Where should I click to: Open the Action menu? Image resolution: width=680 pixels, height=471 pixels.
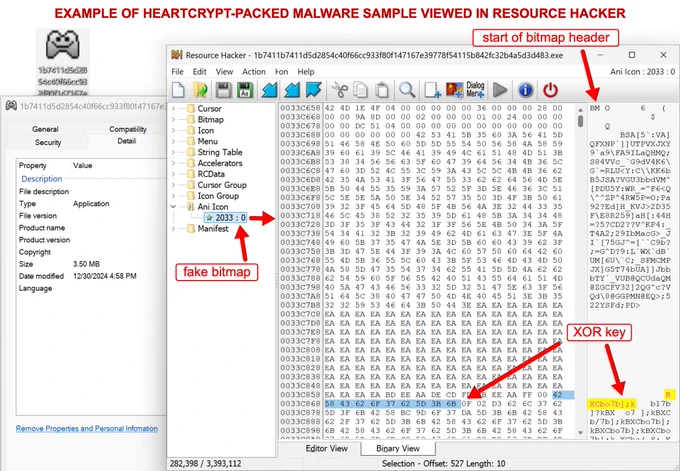point(254,72)
